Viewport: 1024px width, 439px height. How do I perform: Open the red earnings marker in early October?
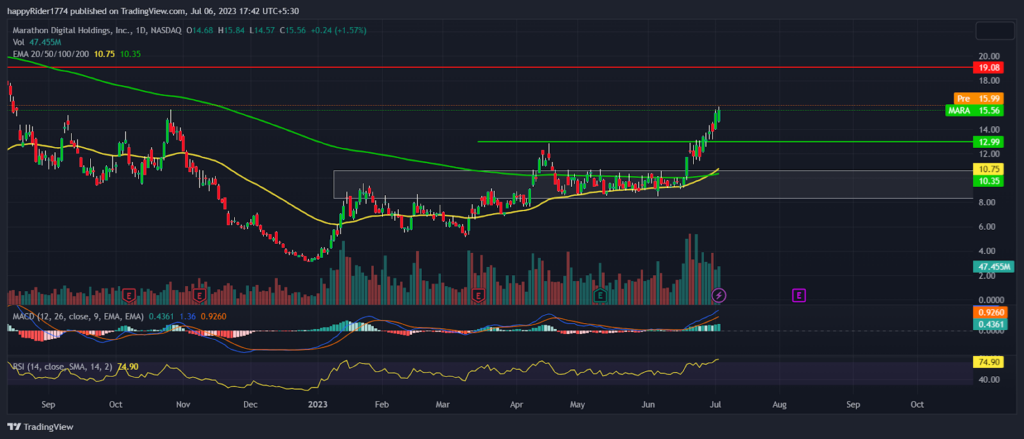pyautogui.click(x=129, y=296)
